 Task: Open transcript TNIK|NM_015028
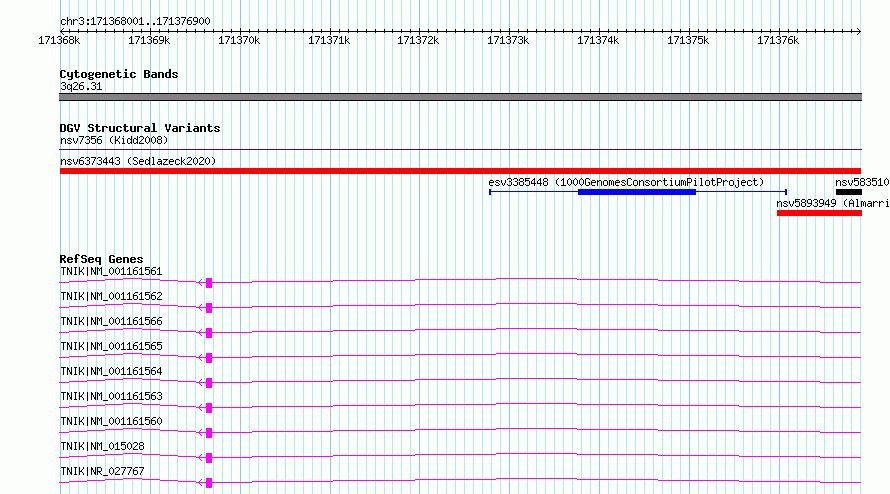(x=102, y=446)
